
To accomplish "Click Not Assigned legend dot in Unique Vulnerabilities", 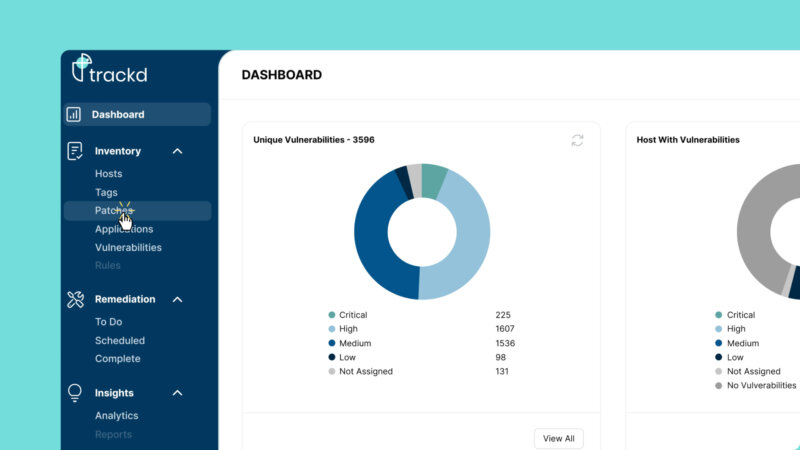I will click(x=332, y=371).
